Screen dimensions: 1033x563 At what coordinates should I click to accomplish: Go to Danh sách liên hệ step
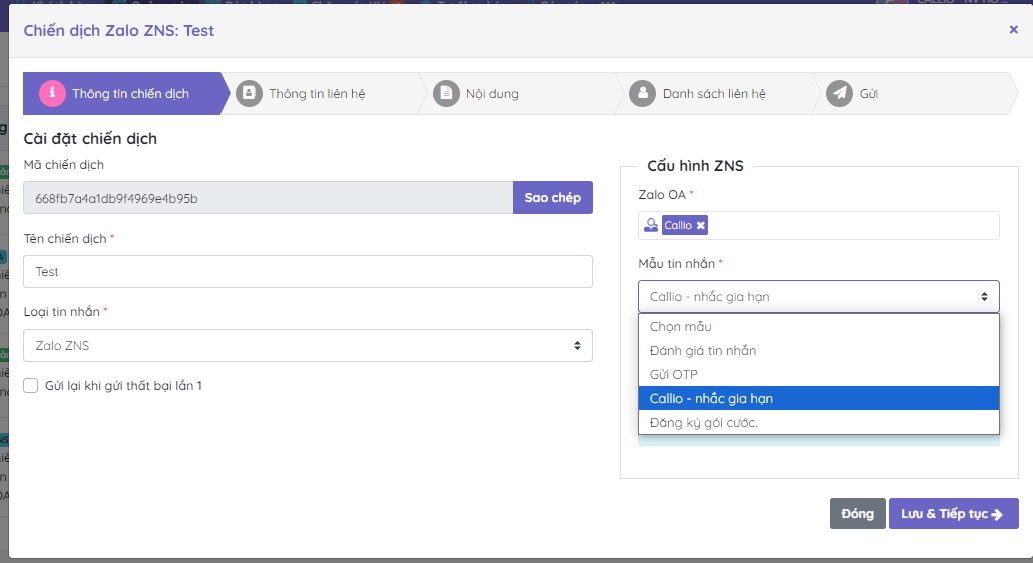(x=717, y=94)
